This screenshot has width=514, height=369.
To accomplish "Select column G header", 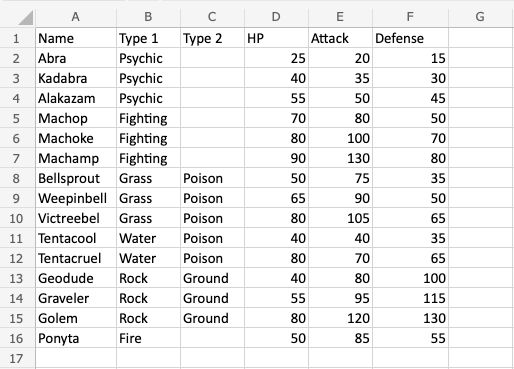I will 480,17.
